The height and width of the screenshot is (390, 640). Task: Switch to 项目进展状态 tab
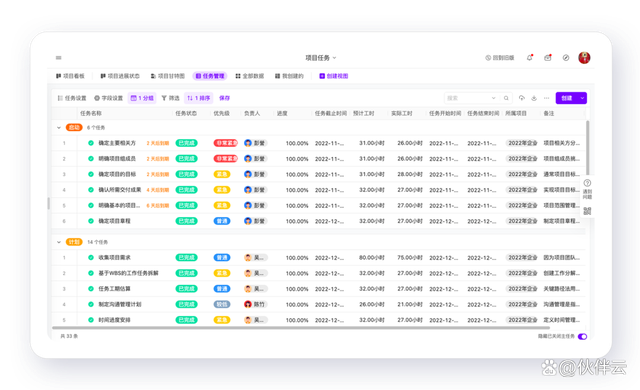pos(120,76)
